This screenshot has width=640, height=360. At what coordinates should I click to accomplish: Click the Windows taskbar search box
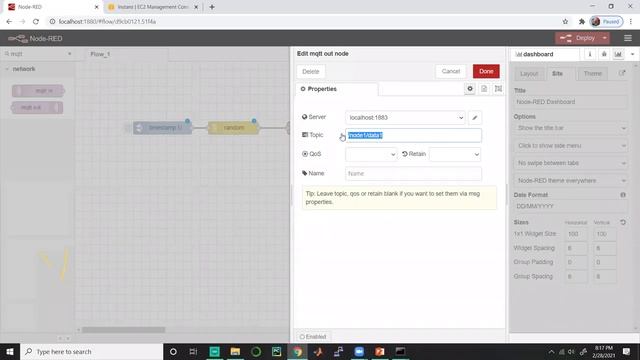tap(91, 351)
